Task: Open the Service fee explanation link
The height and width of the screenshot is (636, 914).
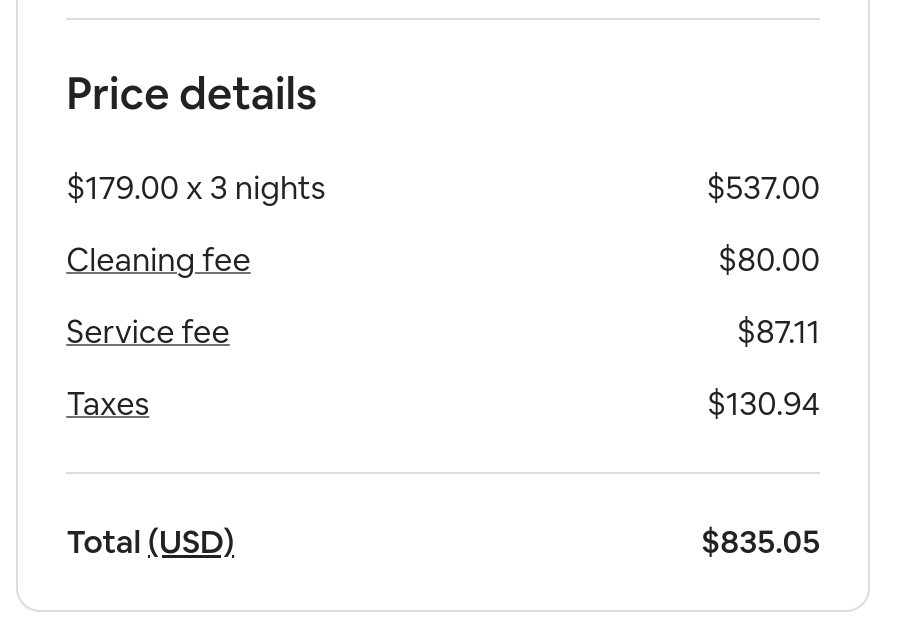Action: click(148, 332)
